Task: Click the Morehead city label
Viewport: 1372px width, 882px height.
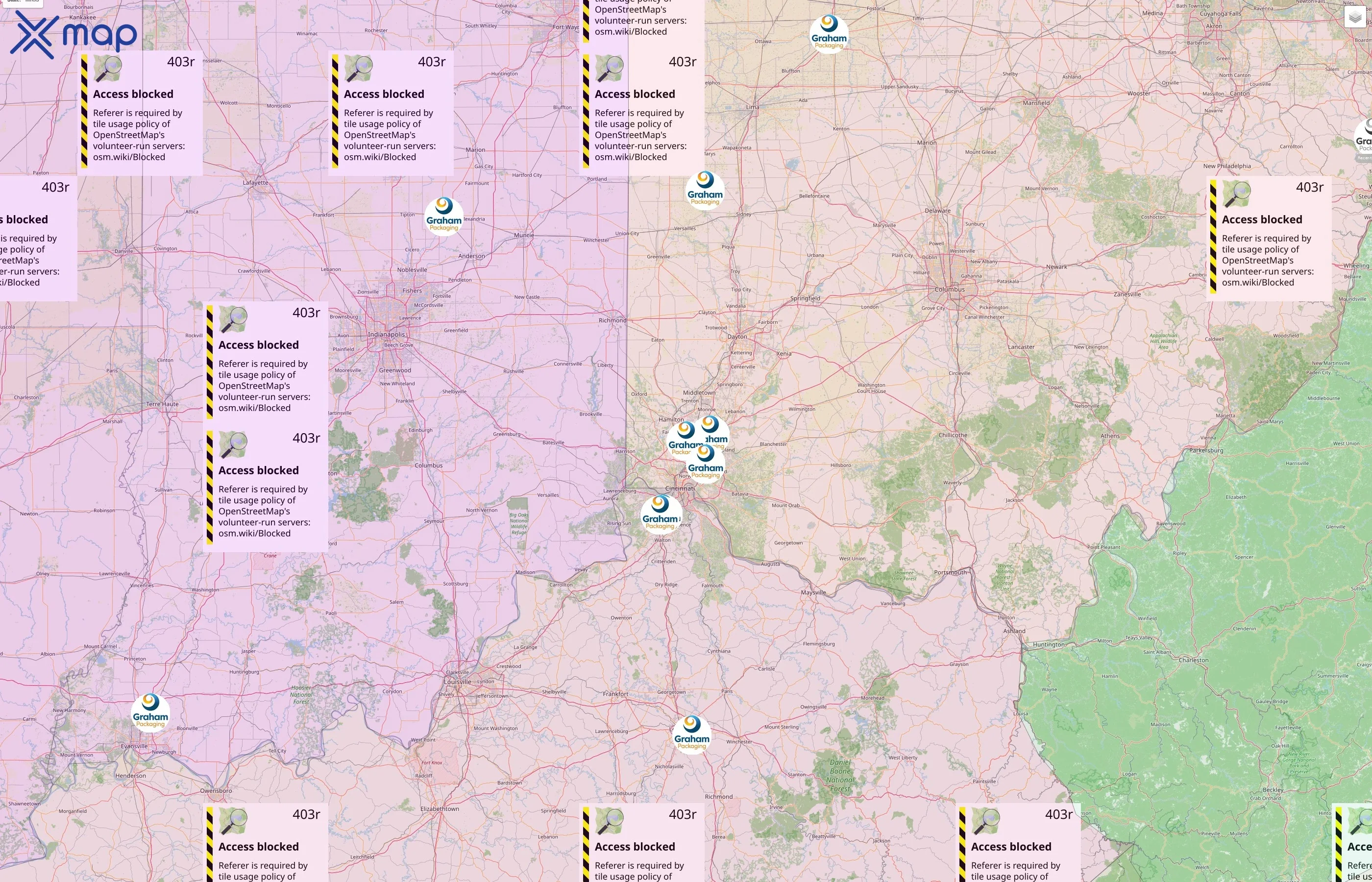Action: 872,698
